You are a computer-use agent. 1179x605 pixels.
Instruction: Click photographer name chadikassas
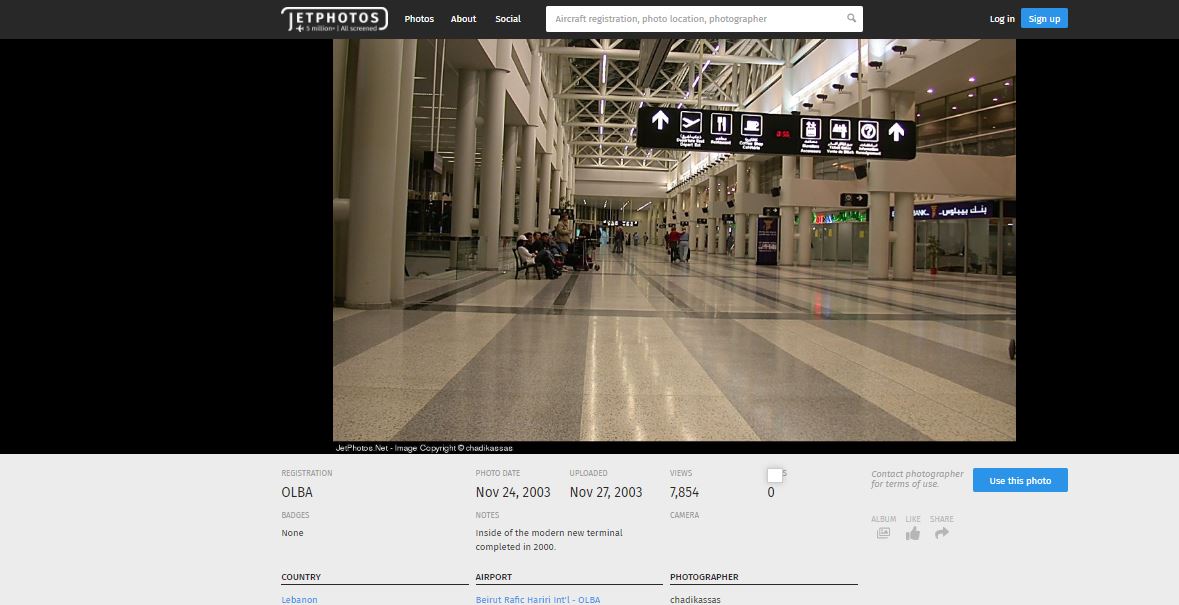pos(695,599)
